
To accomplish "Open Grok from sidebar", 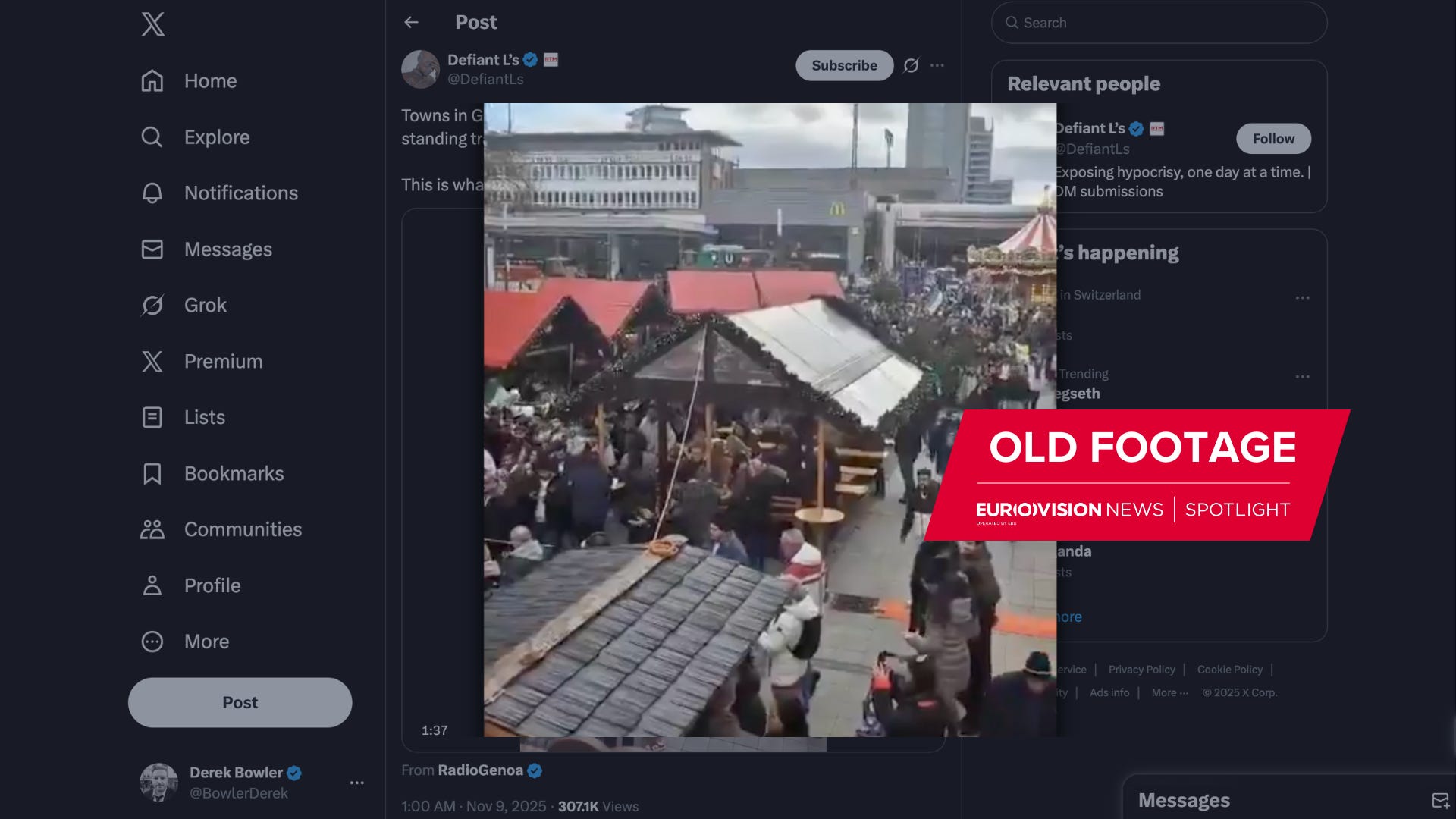I will pyautogui.click(x=205, y=306).
